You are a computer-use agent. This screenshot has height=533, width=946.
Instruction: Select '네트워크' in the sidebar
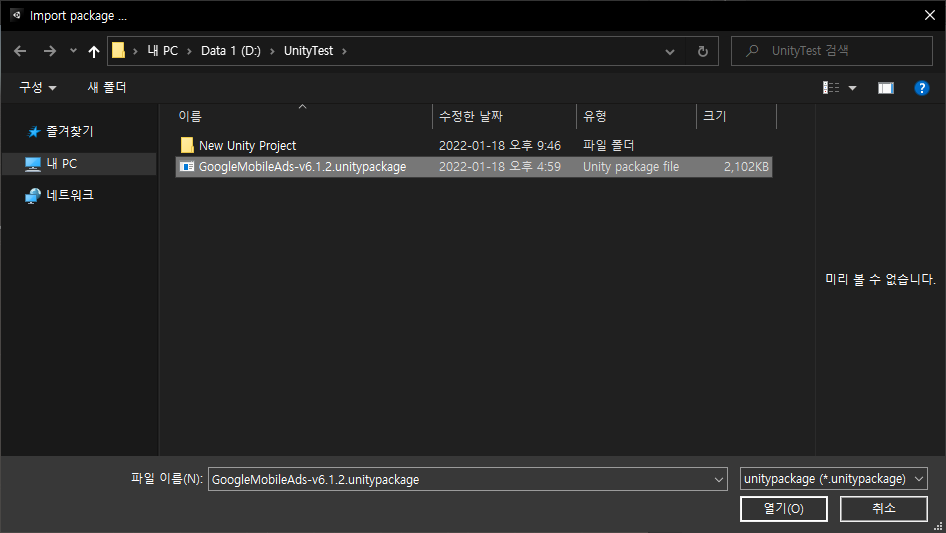tap(70, 195)
